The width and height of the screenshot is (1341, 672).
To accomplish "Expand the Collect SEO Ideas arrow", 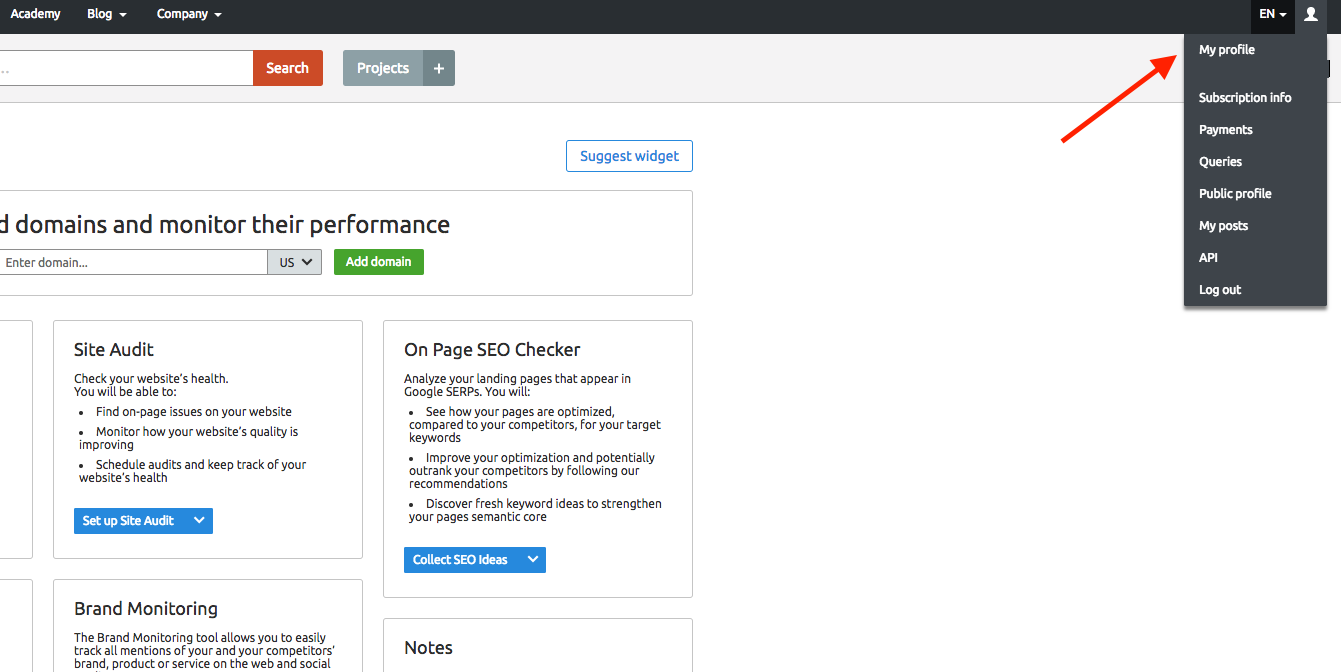I will pos(531,560).
